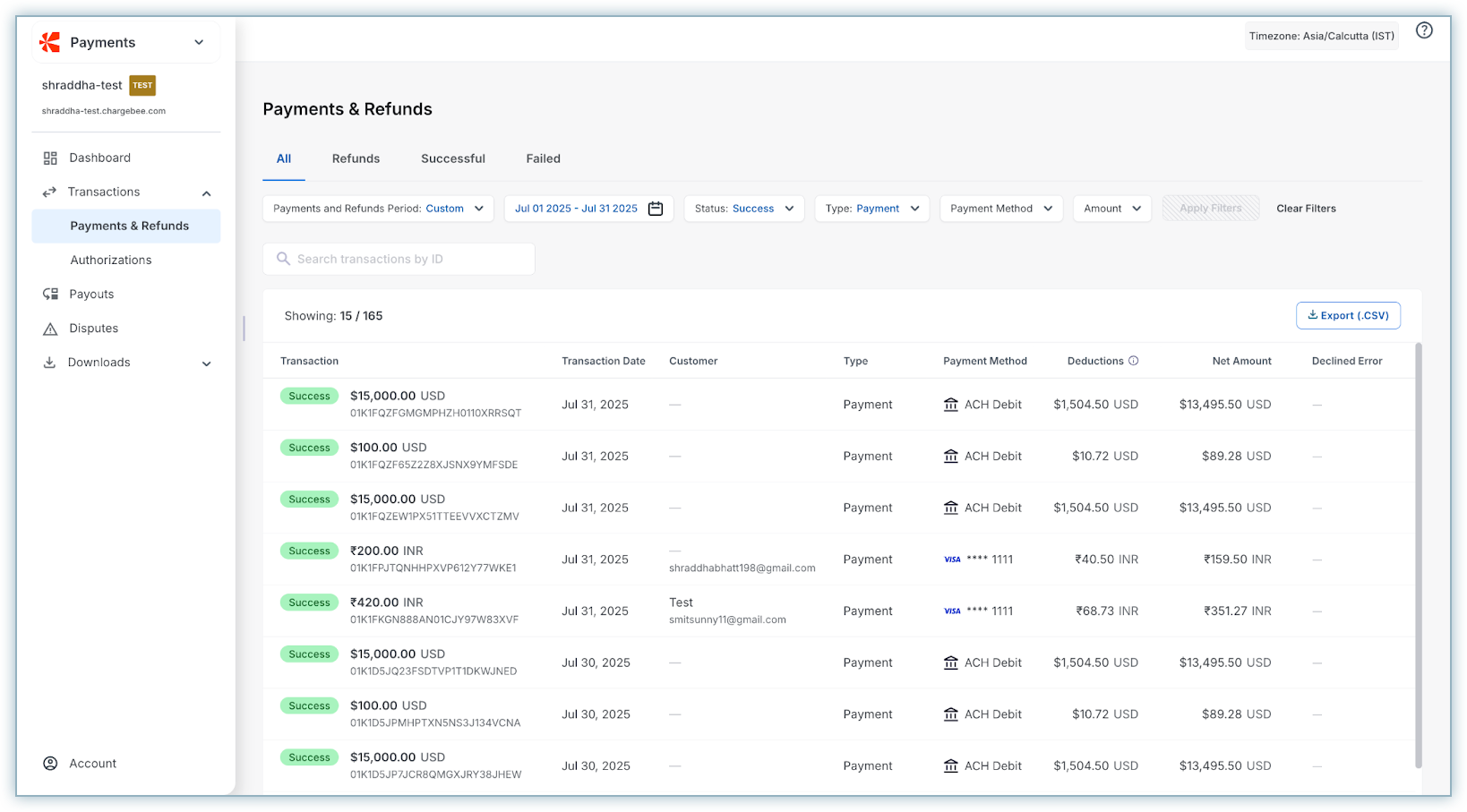Open transaction 01K1FPJTQNHHPXVP612Y77WKE1
This screenshot has width=1467, height=812.
(433, 568)
